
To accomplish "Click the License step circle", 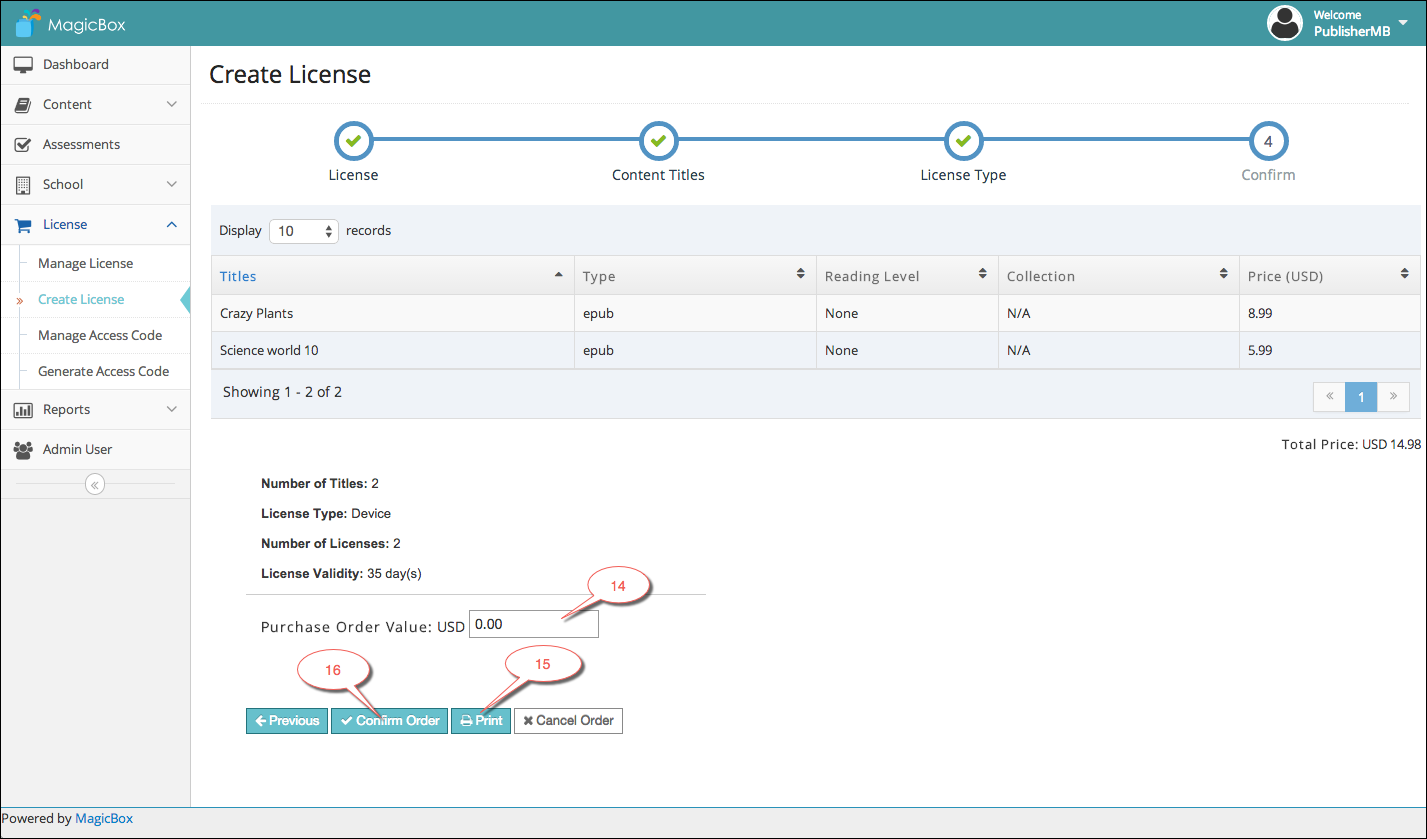I will click(353, 142).
